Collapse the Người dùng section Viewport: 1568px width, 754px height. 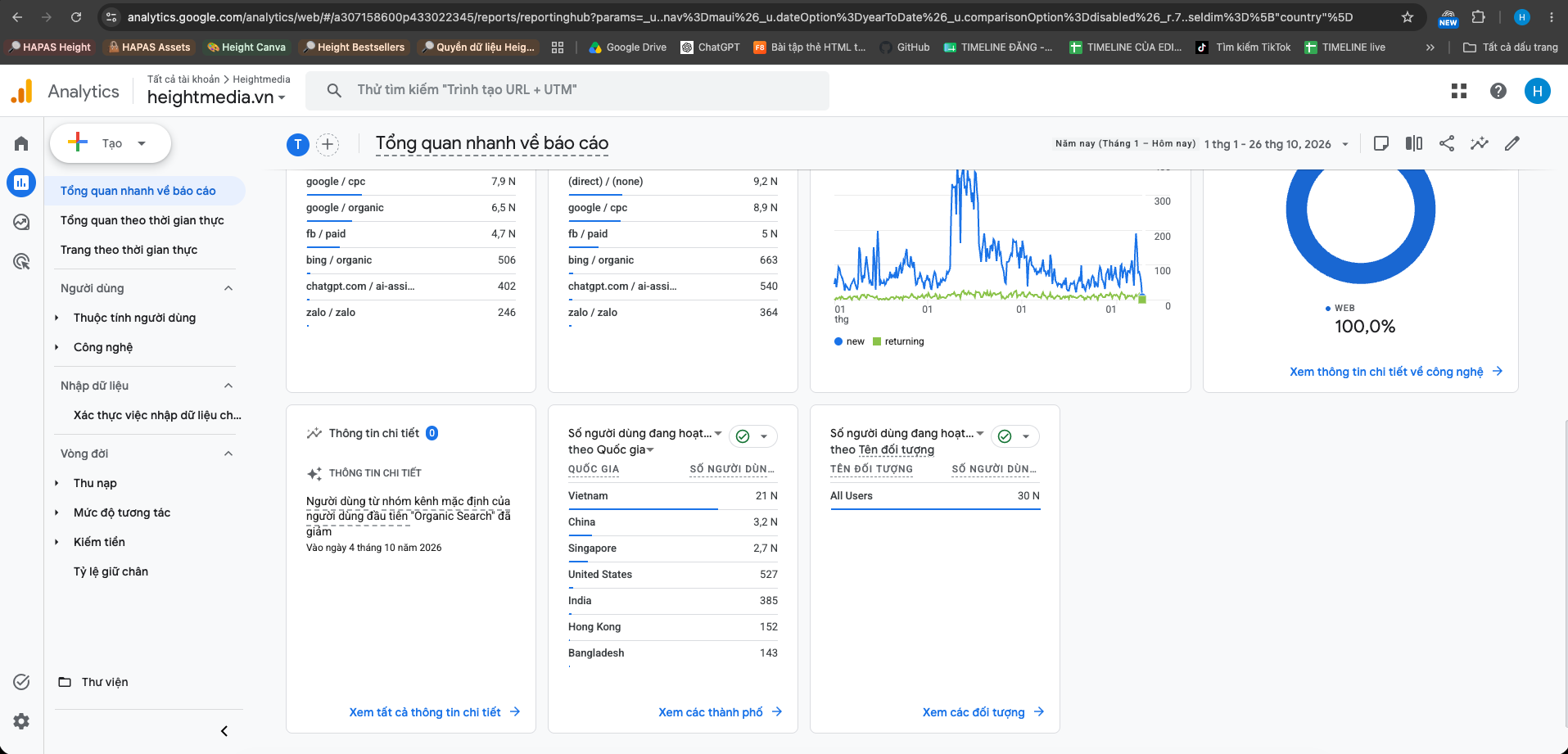[228, 288]
